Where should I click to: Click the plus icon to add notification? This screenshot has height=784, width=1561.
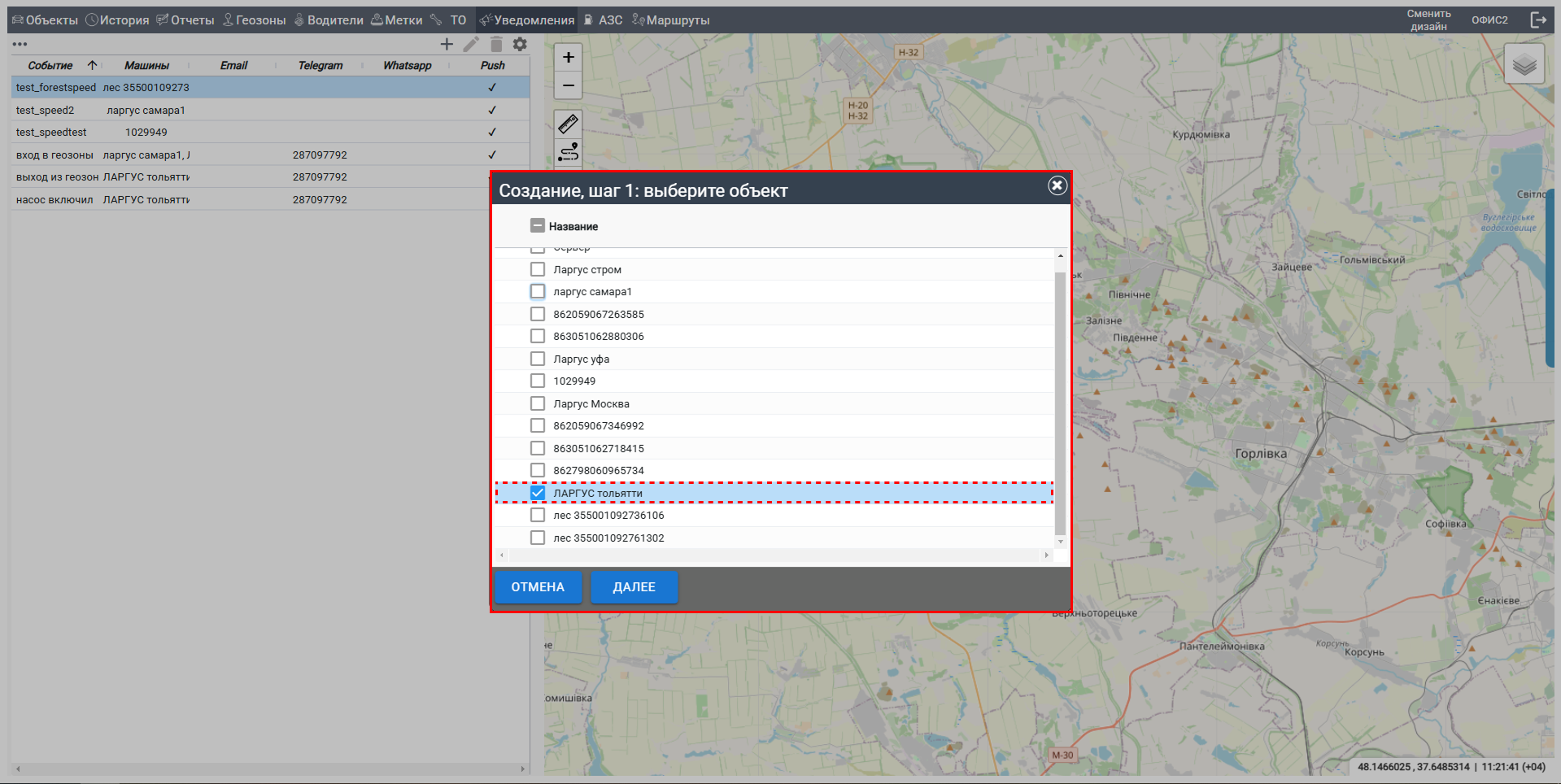coord(447,44)
